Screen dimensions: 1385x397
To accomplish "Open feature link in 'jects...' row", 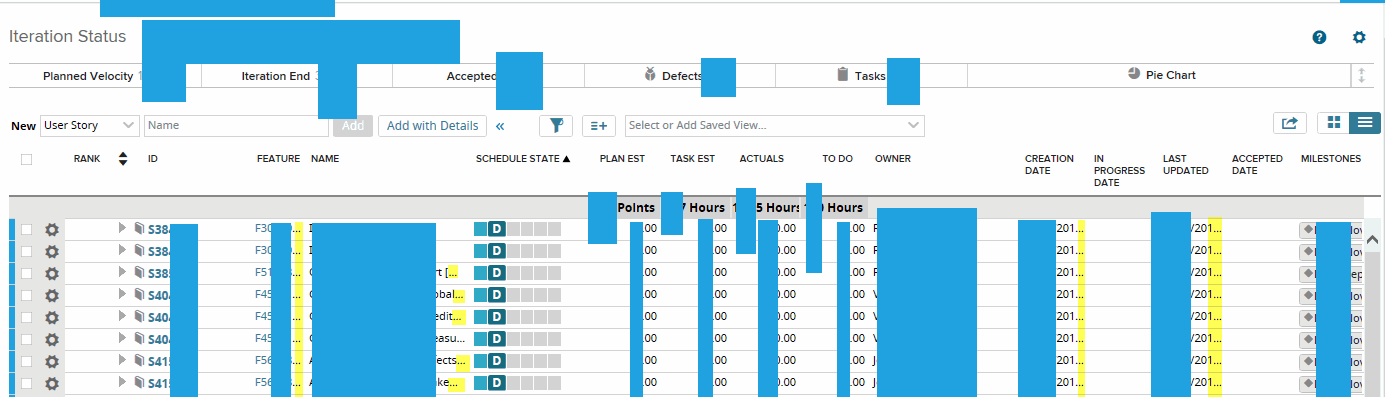I will pyautogui.click(x=263, y=361).
